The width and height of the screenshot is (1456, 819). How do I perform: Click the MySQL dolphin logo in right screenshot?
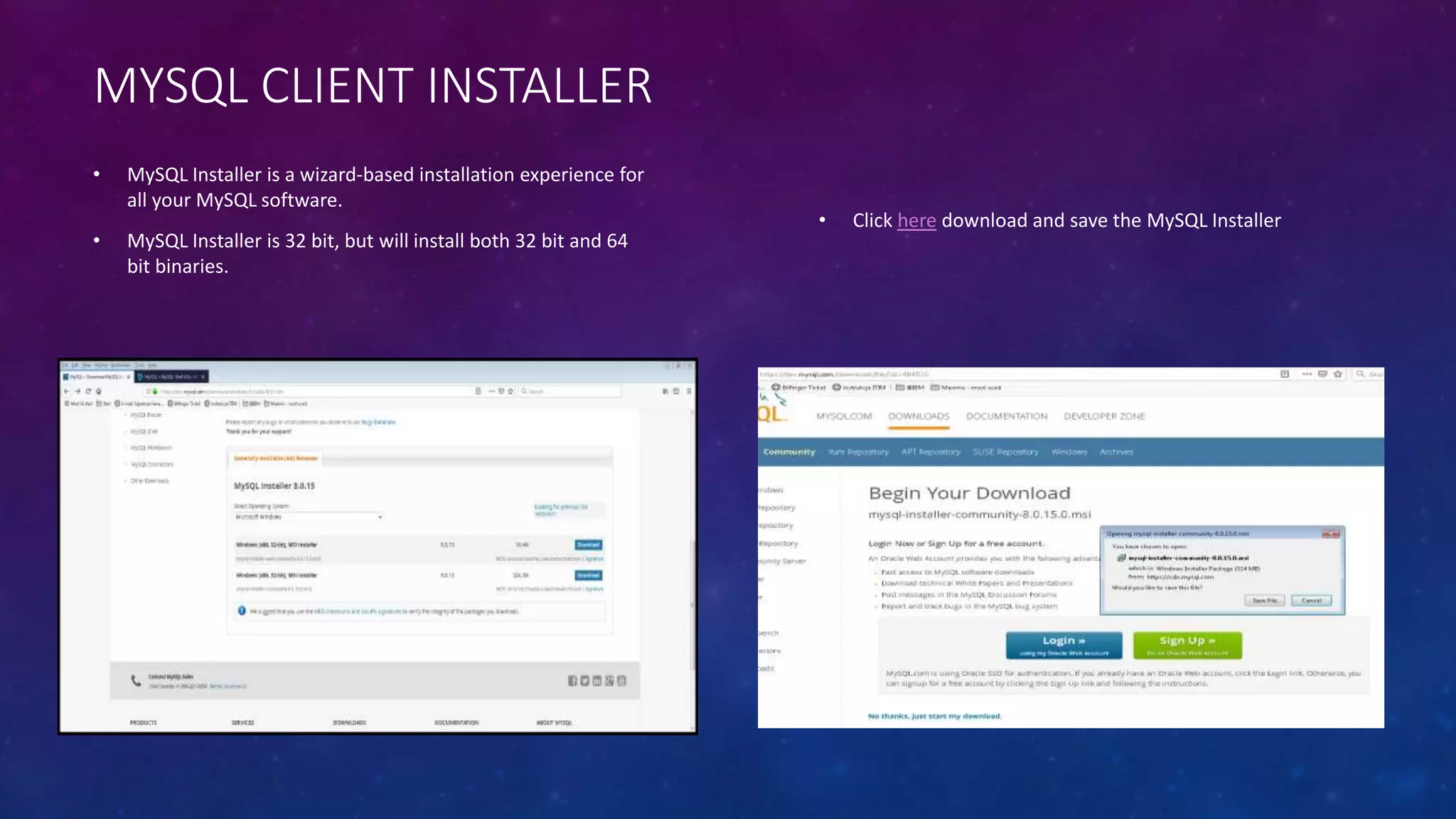tap(772, 407)
